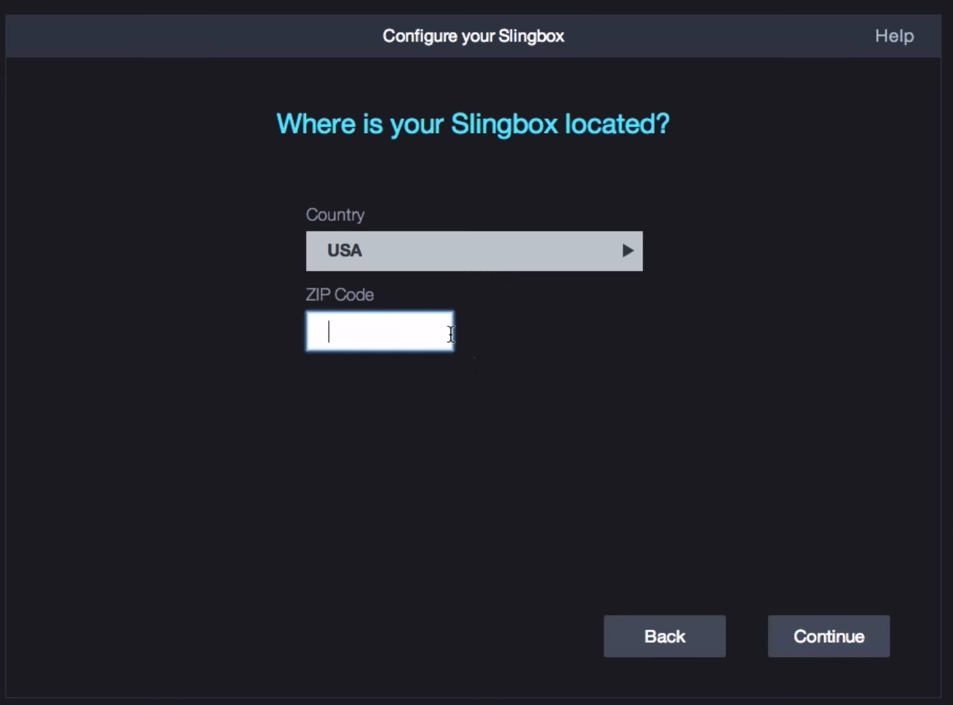Click the text cursor in ZIP field
This screenshot has height=705, width=953.
pyautogui.click(x=328, y=332)
